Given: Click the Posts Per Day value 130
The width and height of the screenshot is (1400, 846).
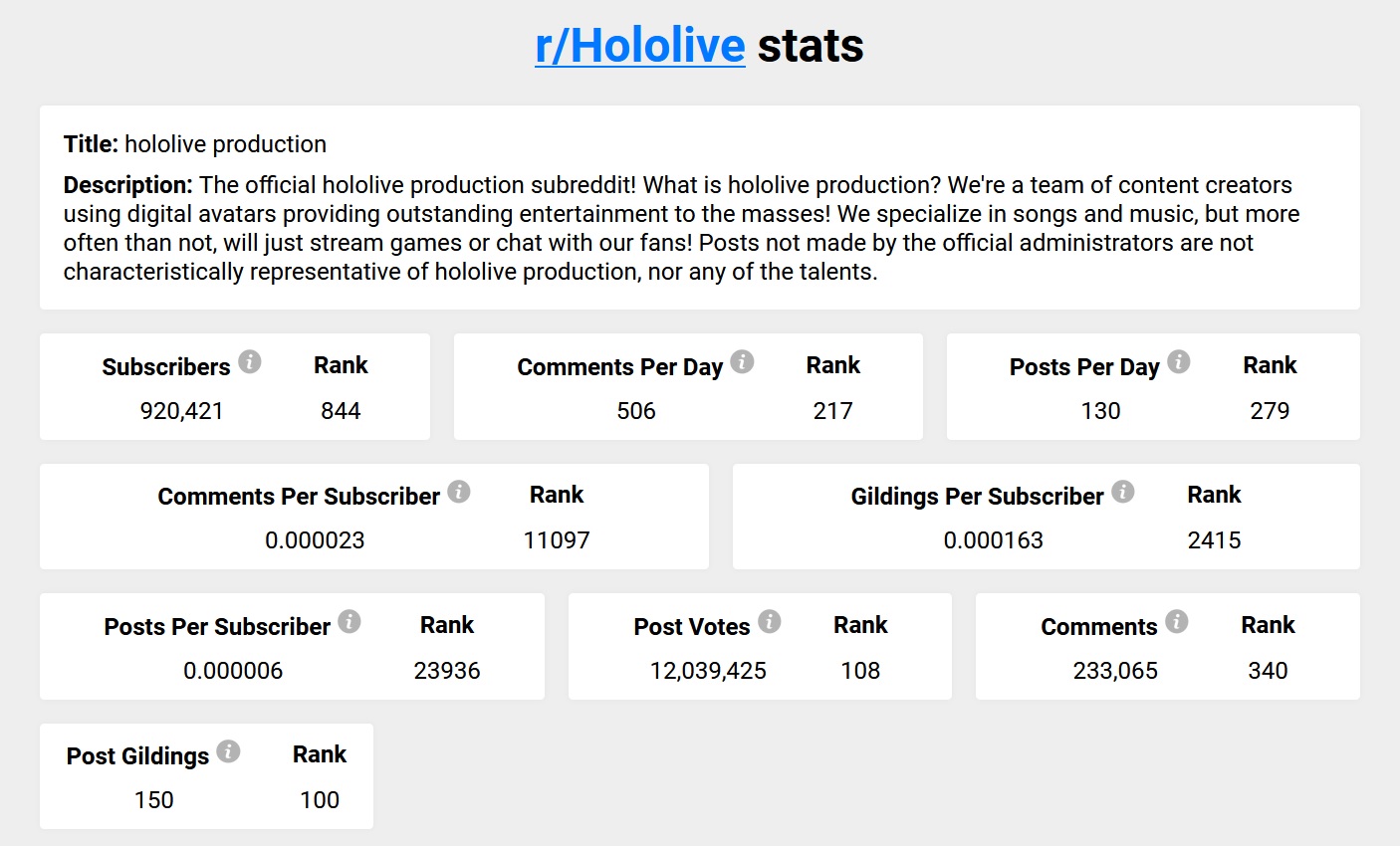Looking at the screenshot, I should click(x=1100, y=411).
